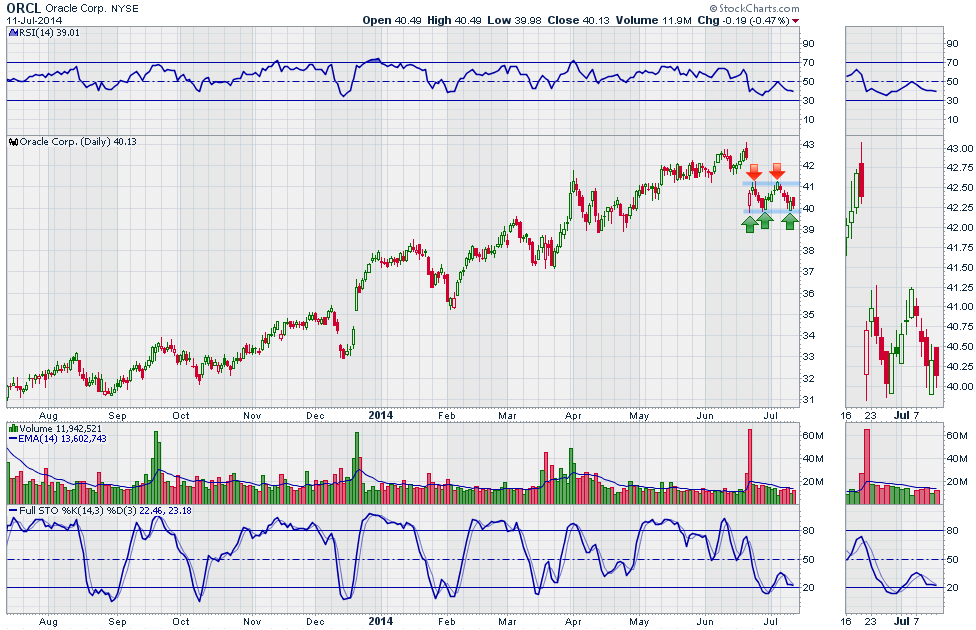Open the StockCharts.com copyright link
This screenshot has height=630, width=976.
754,8
